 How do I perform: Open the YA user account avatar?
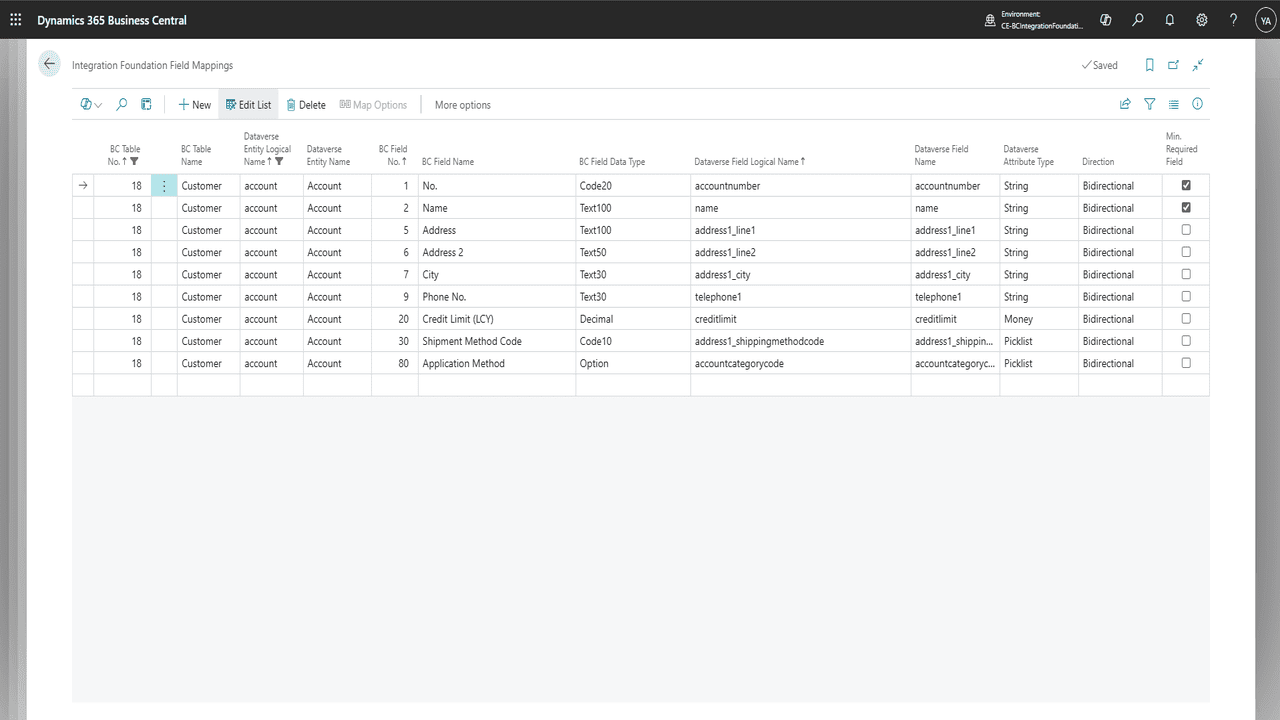[x=1265, y=20]
